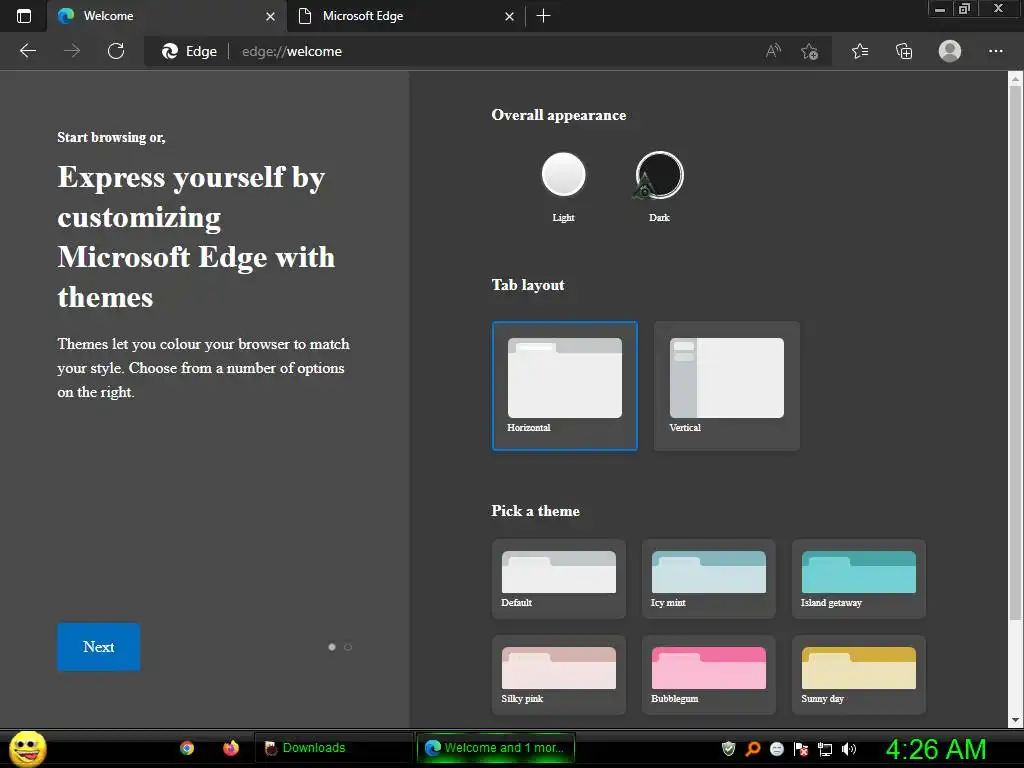Click the 4:26 AM clock
This screenshot has height=768, width=1024.
tap(936, 749)
